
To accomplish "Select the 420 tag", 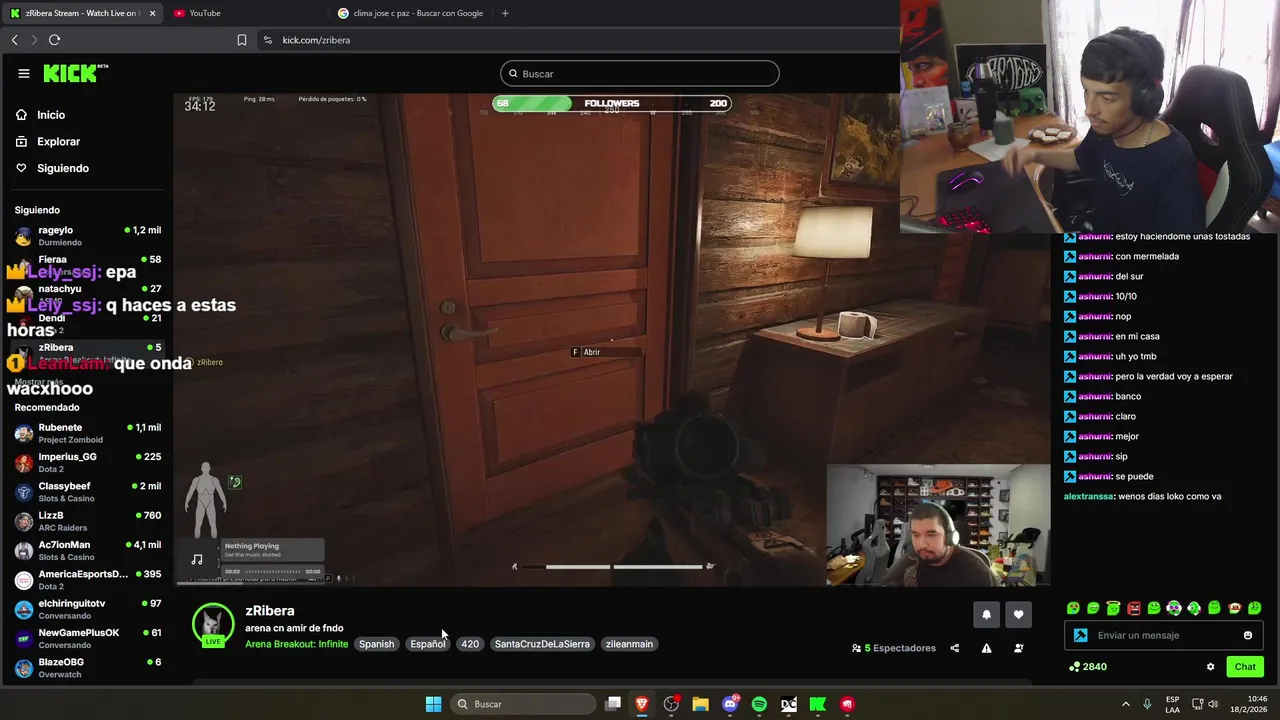I will click(x=470, y=644).
